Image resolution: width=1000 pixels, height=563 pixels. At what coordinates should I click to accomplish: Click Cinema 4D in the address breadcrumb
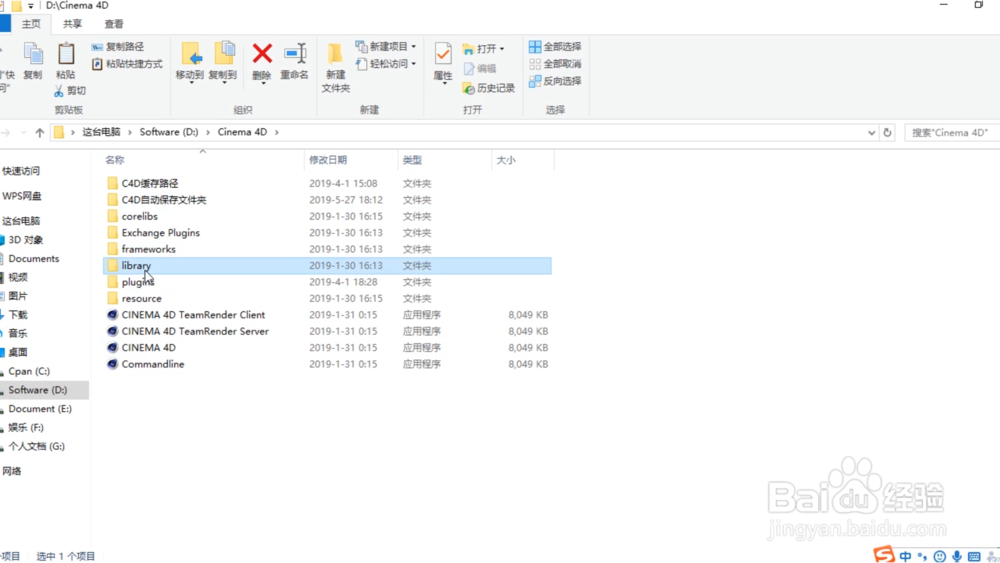point(242,132)
